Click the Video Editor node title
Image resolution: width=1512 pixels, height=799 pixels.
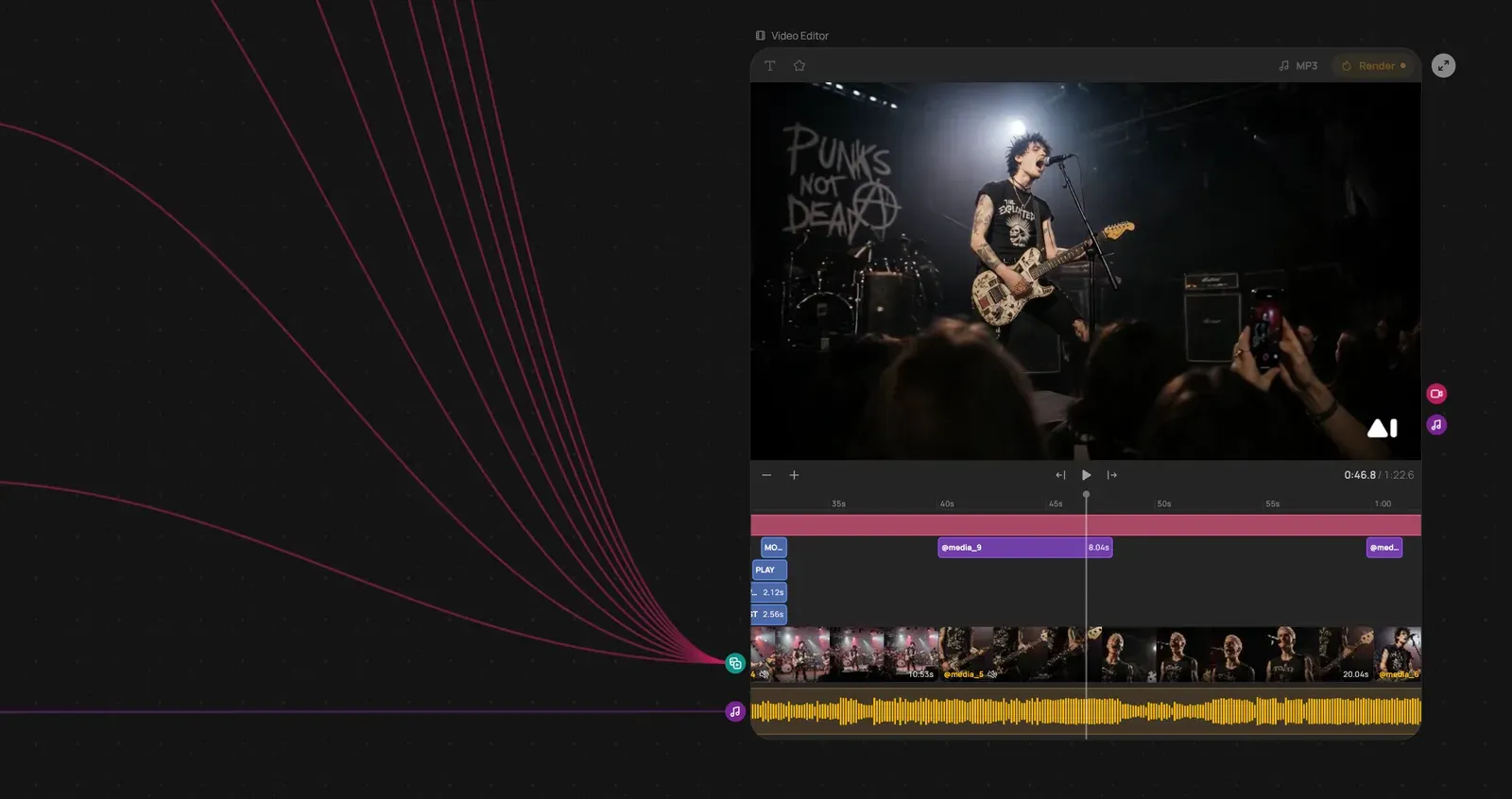click(x=799, y=36)
